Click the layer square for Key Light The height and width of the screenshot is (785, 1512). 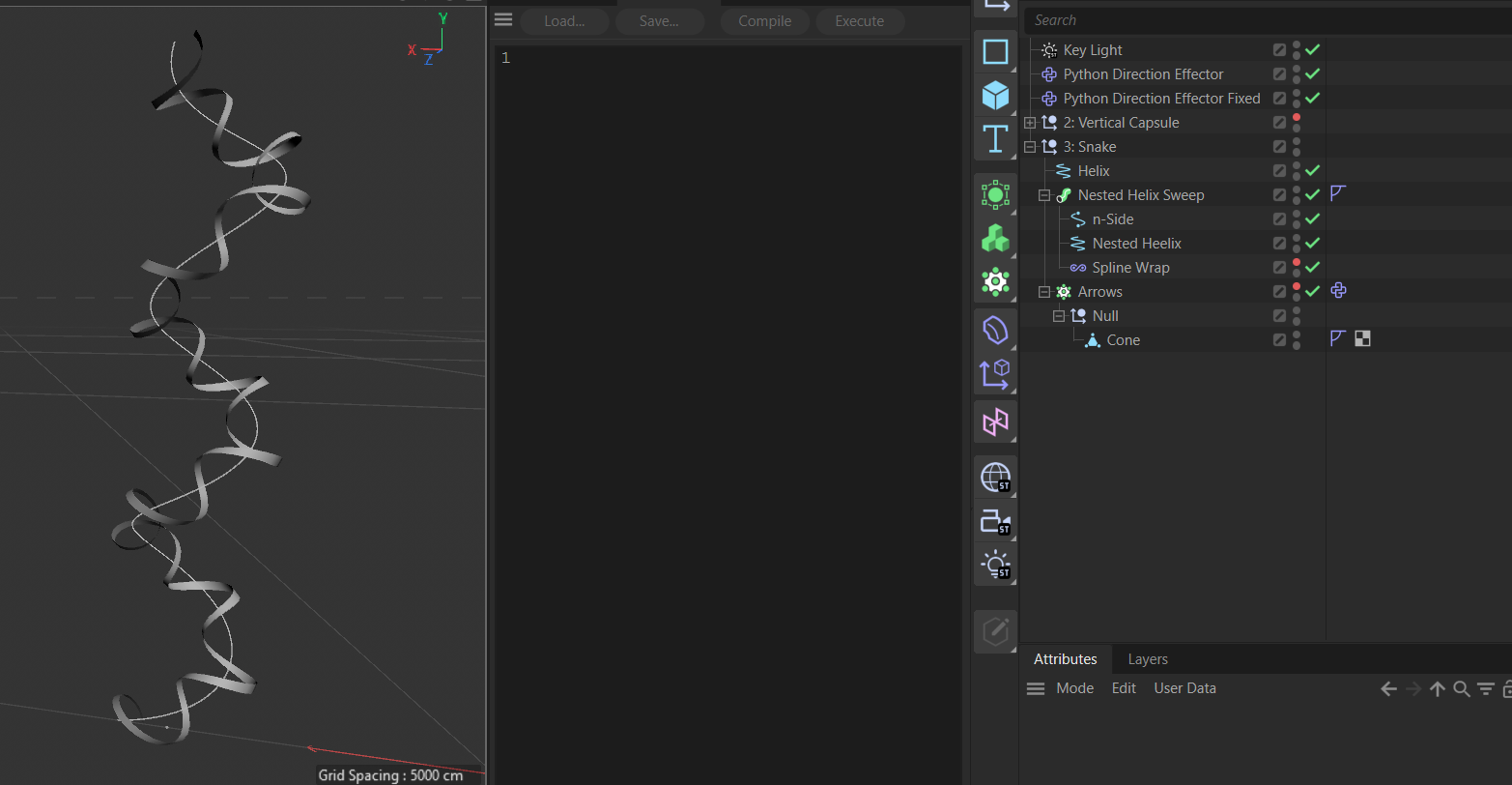click(x=1279, y=49)
